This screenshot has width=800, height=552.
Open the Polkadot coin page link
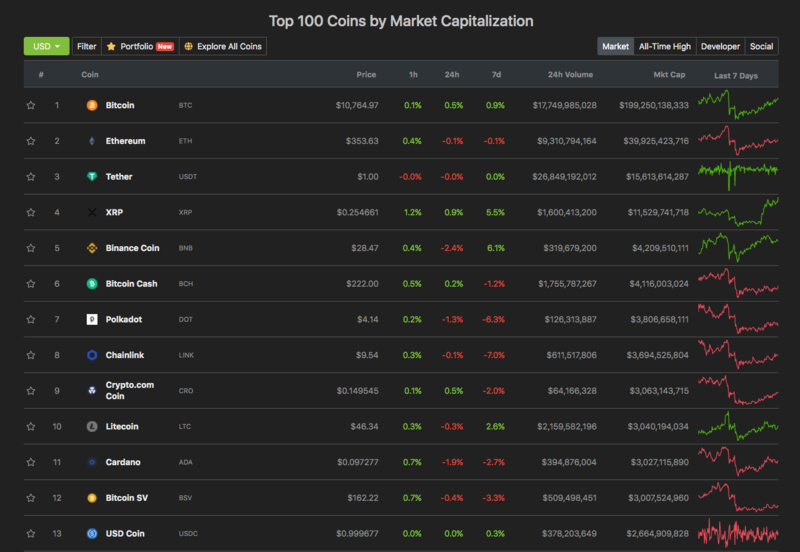point(124,319)
